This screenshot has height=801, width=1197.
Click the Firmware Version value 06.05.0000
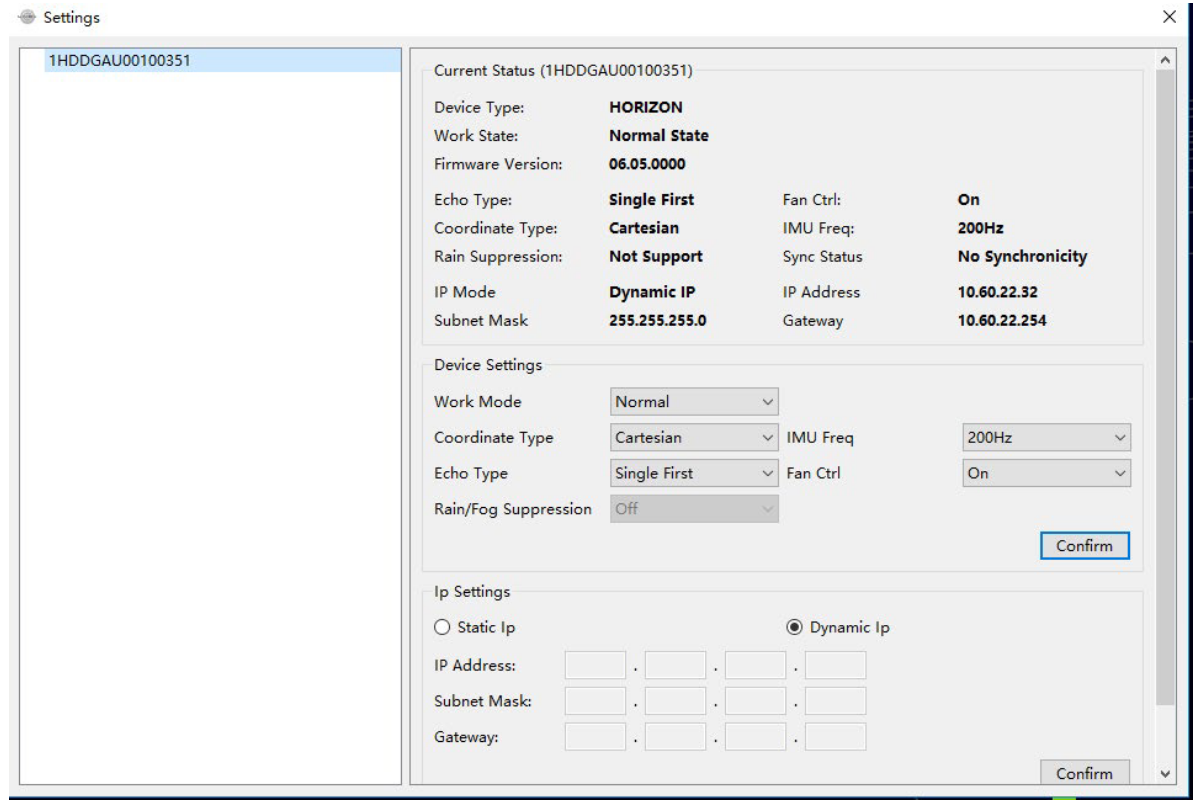(647, 164)
